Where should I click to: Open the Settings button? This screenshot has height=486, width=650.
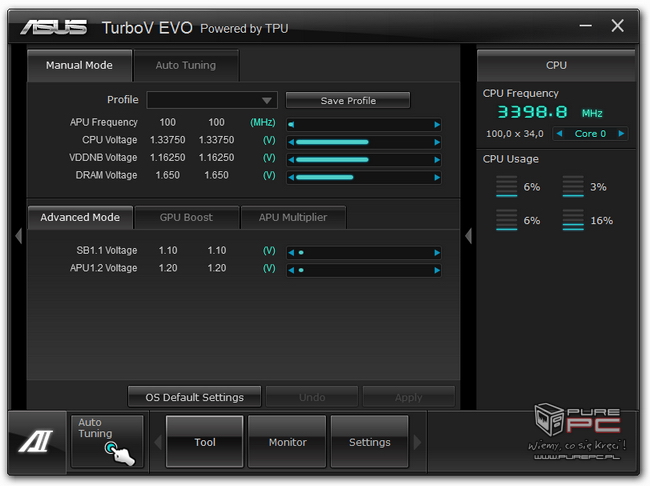pyautogui.click(x=369, y=442)
